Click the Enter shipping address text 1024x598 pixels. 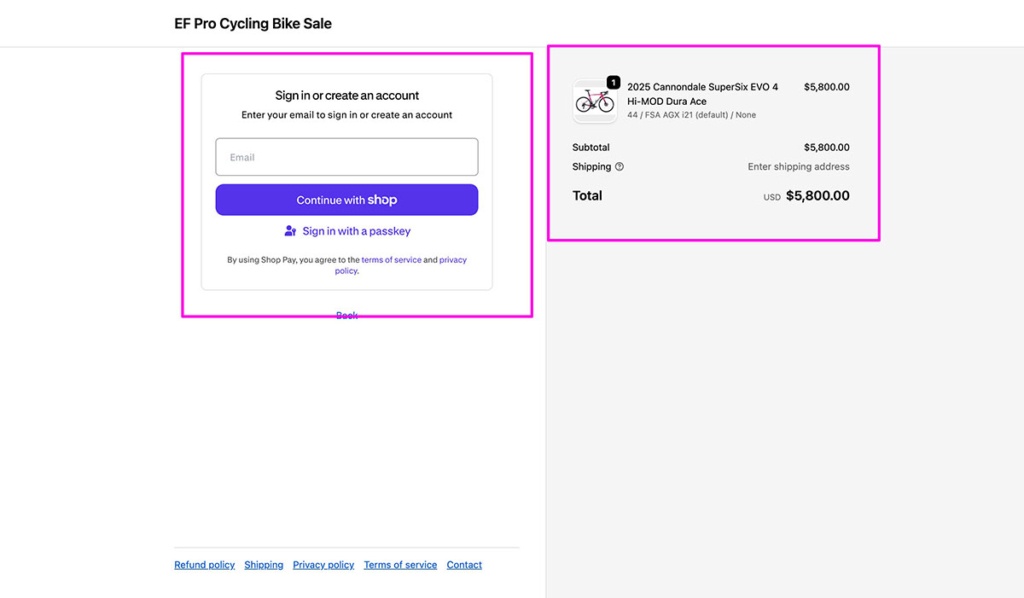click(797, 167)
